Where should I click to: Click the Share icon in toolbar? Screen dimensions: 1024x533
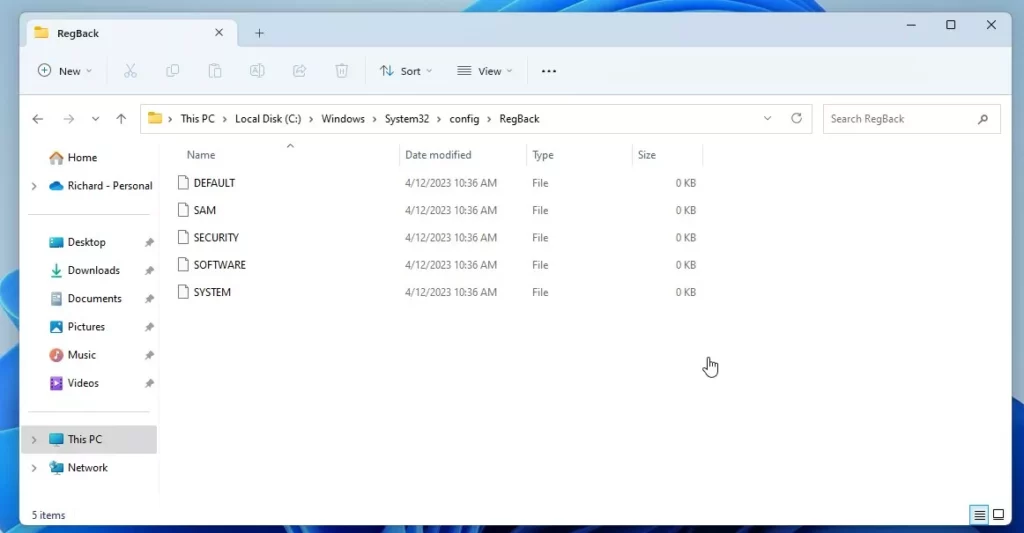tap(299, 71)
